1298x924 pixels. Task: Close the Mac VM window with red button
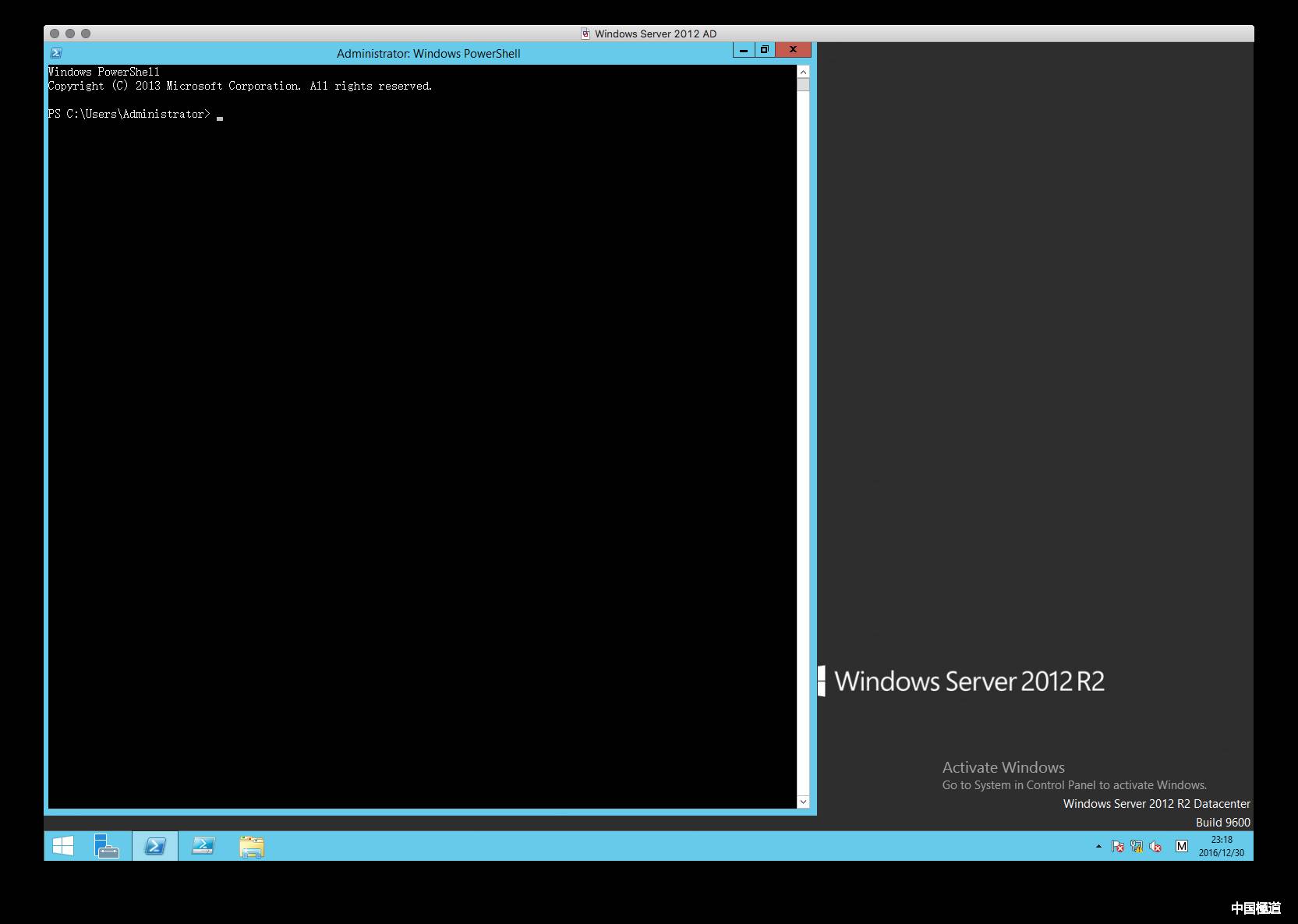(54, 34)
